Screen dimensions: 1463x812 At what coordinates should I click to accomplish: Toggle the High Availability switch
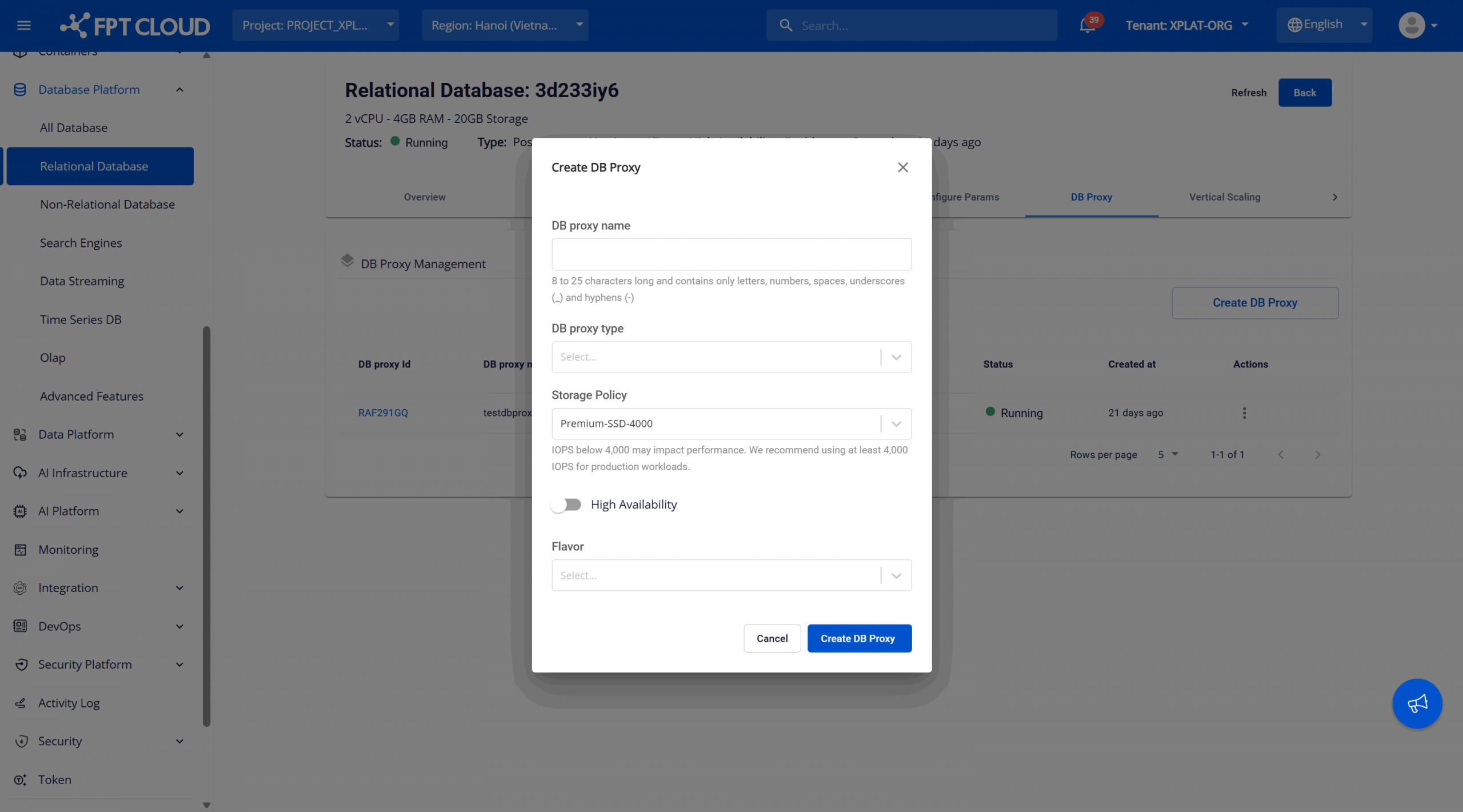(566, 505)
